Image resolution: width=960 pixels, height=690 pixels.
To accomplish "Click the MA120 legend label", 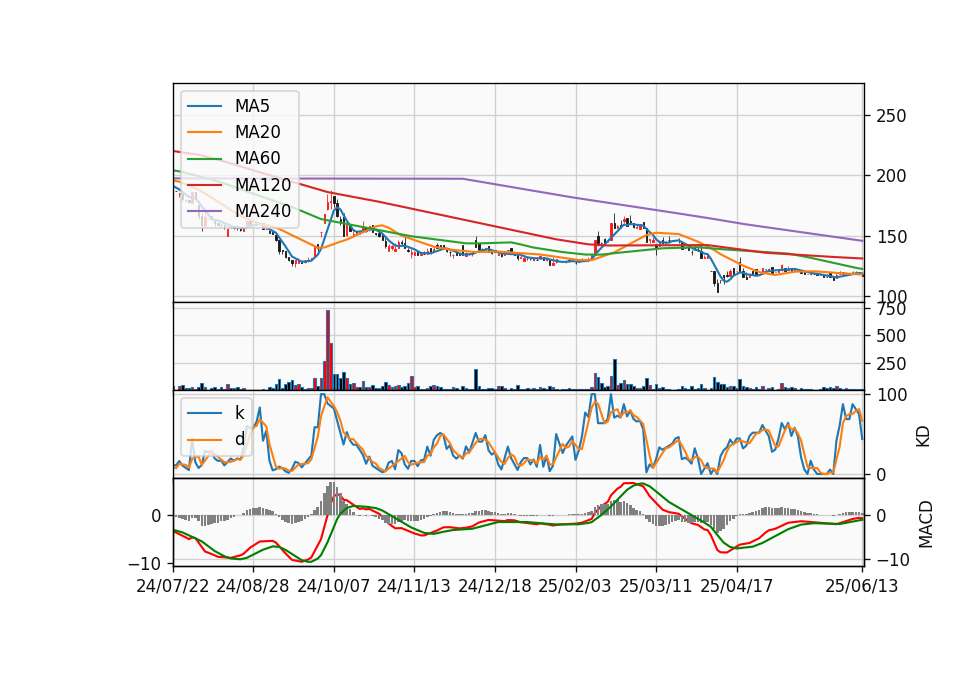I will (x=263, y=184).
